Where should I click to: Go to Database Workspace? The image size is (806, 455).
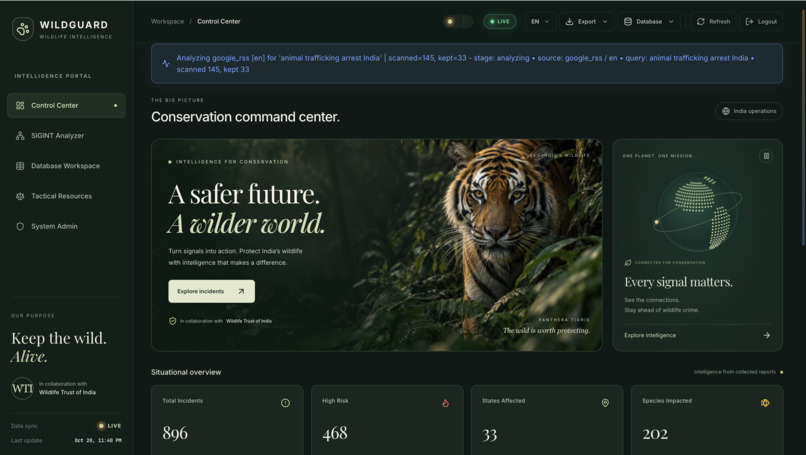tap(66, 166)
